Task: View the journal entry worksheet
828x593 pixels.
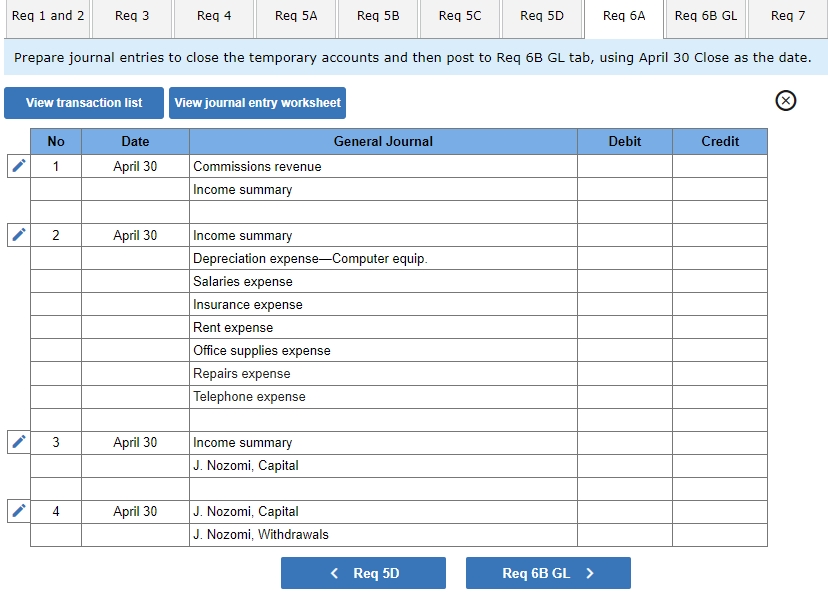Action: (259, 102)
